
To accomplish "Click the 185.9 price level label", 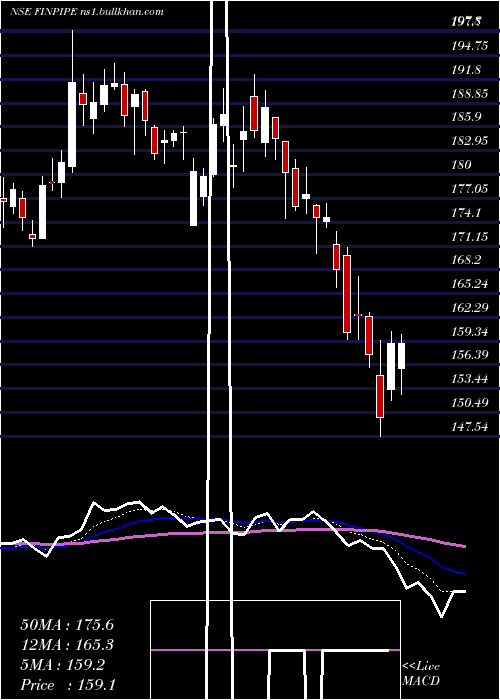I will coord(466,117).
